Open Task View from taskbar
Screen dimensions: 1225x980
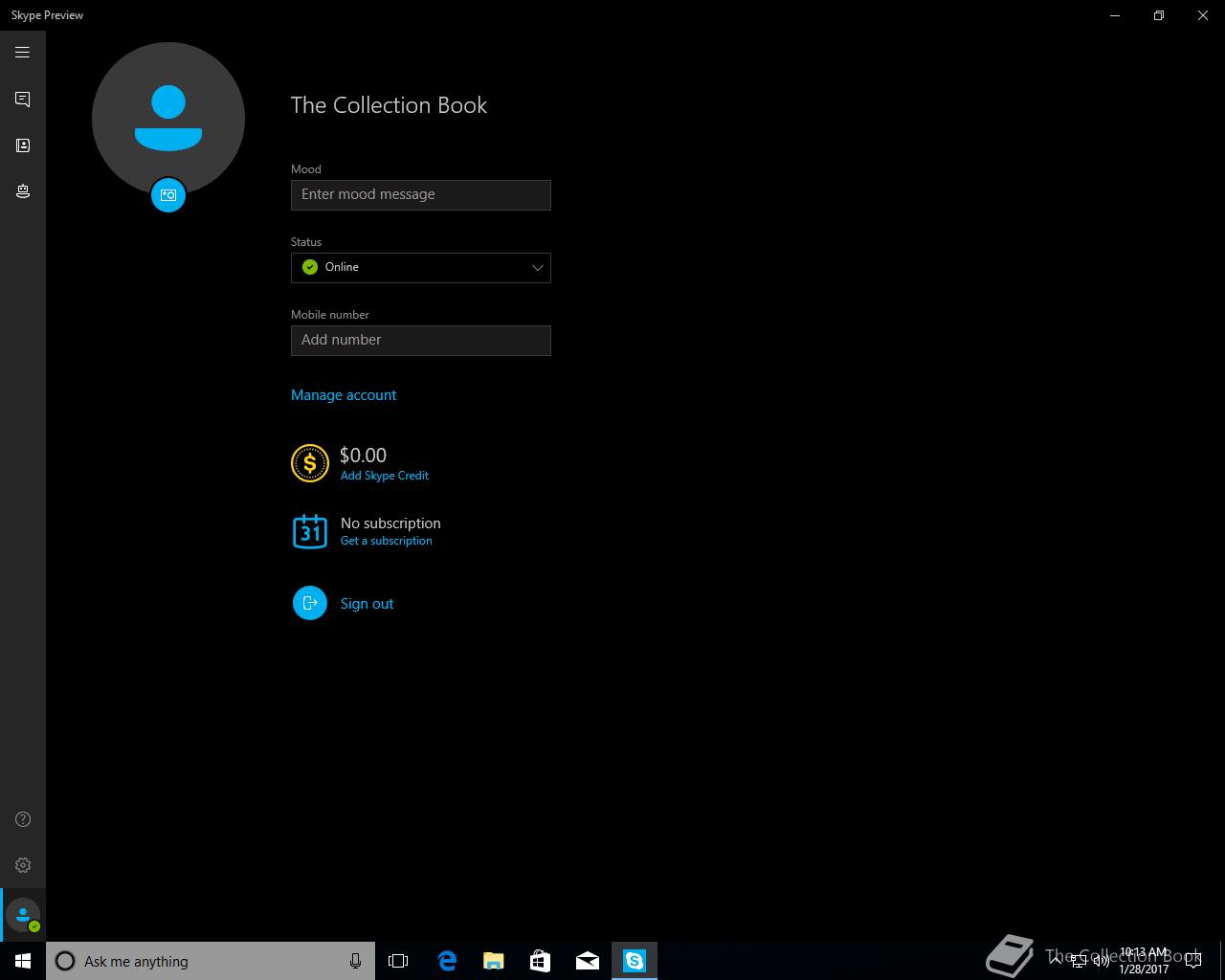(398, 961)
